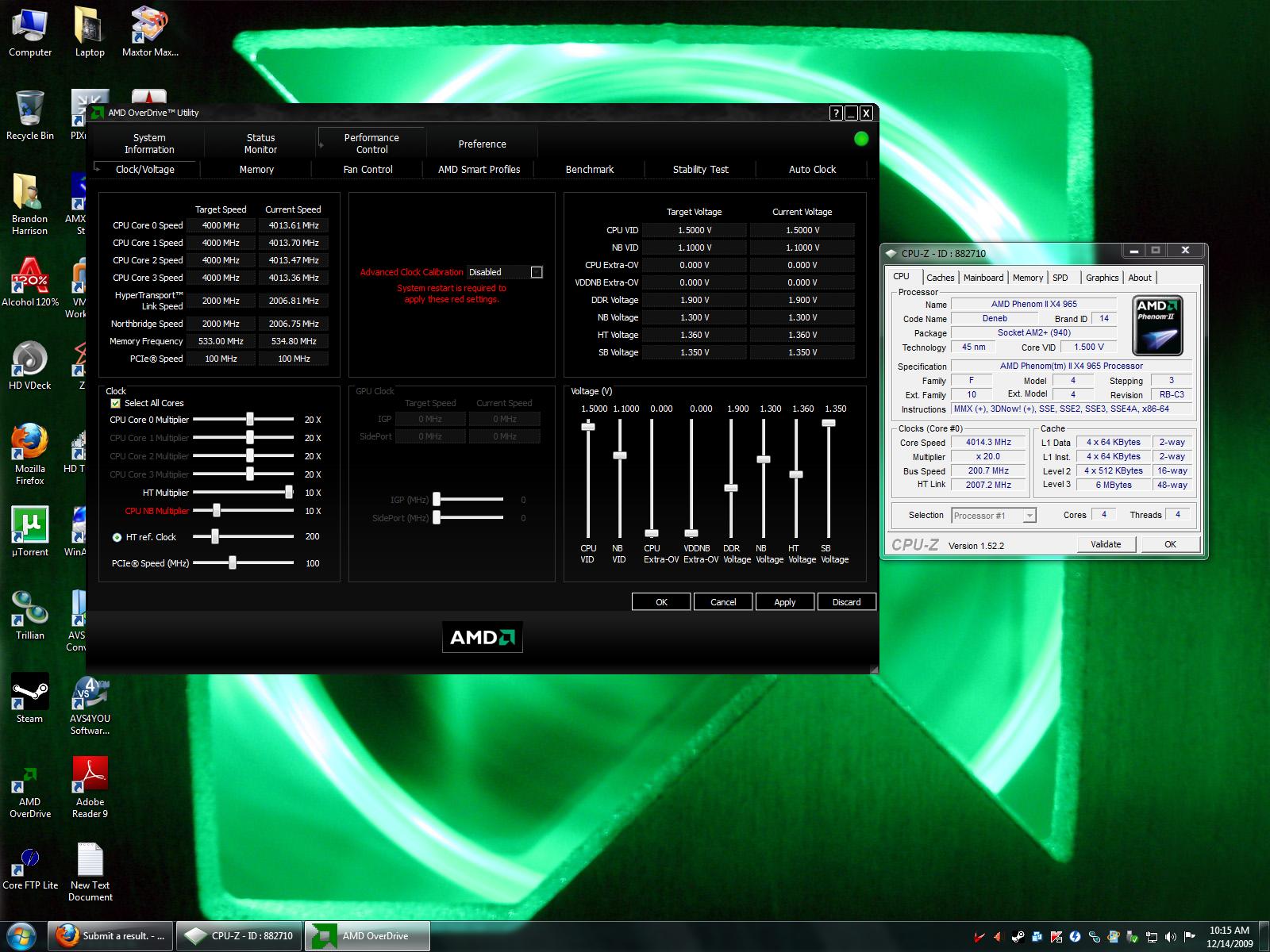This screenshot has height=952, width=1270.
Task: Switch to the Stability Test sub-tab
Action: 701,169
